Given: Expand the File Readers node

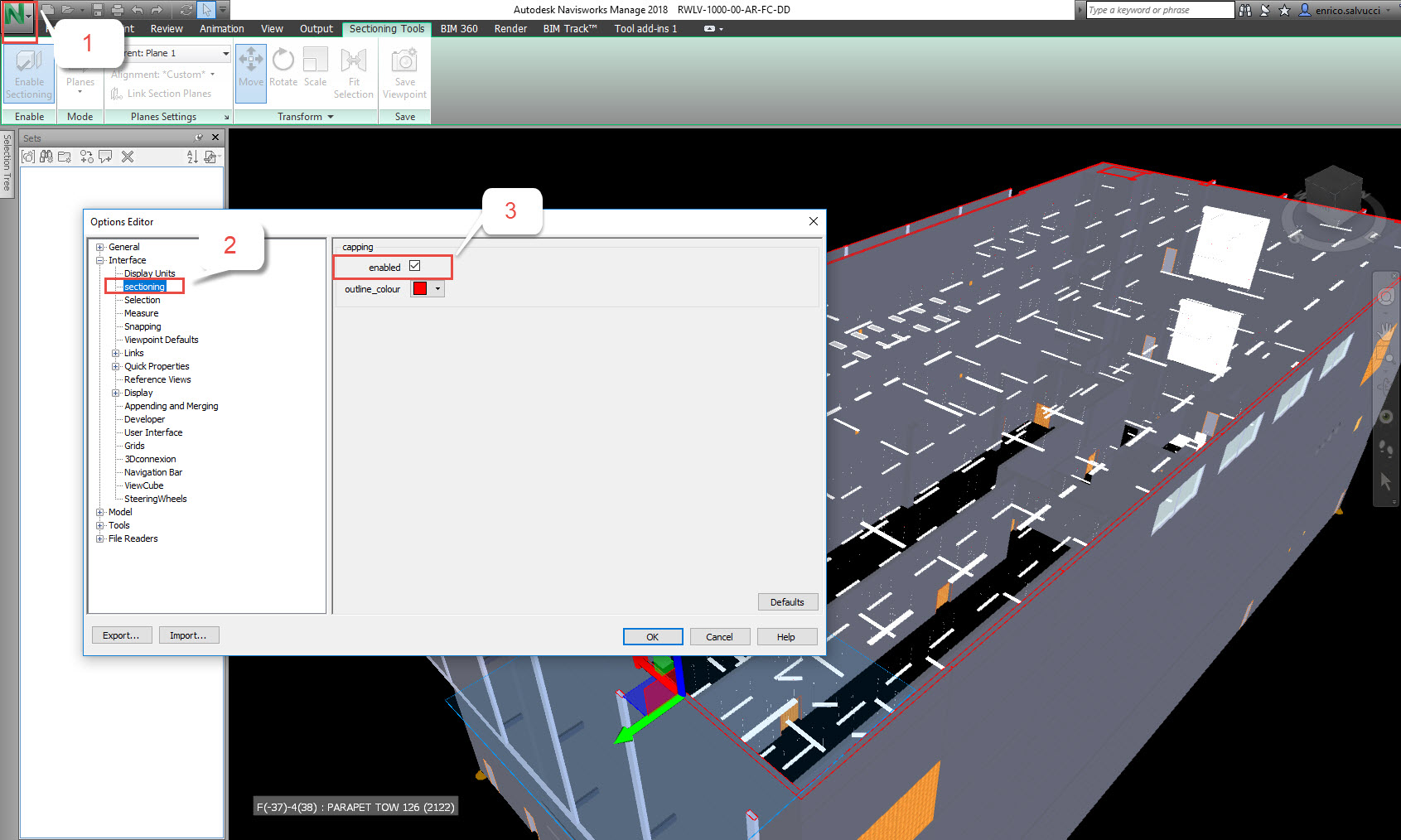Looking at the screenshot, I should (100, 538).
